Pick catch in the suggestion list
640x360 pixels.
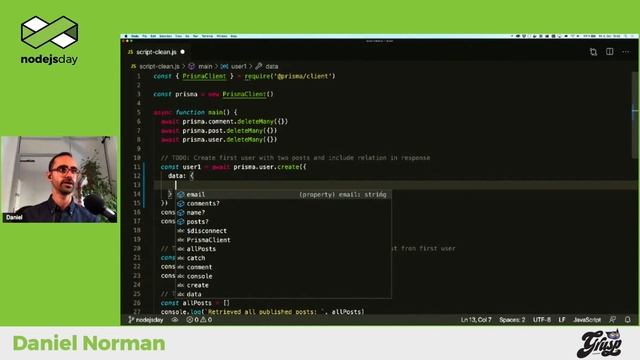pyautogui.click(x=283, y=258)
